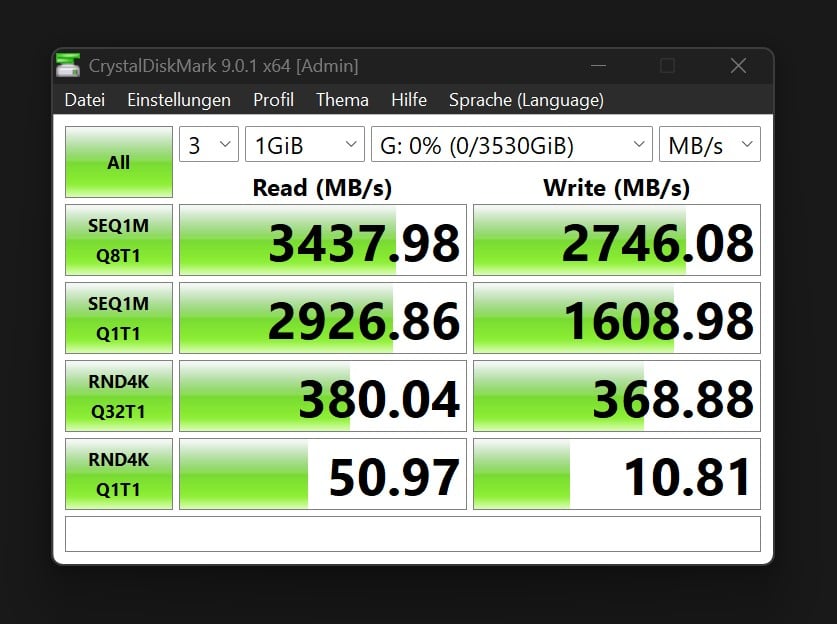Open the MB/s unit dropdown
This screenshot has height=624, width=837.
pyautogui.click(x=708, y=145)
